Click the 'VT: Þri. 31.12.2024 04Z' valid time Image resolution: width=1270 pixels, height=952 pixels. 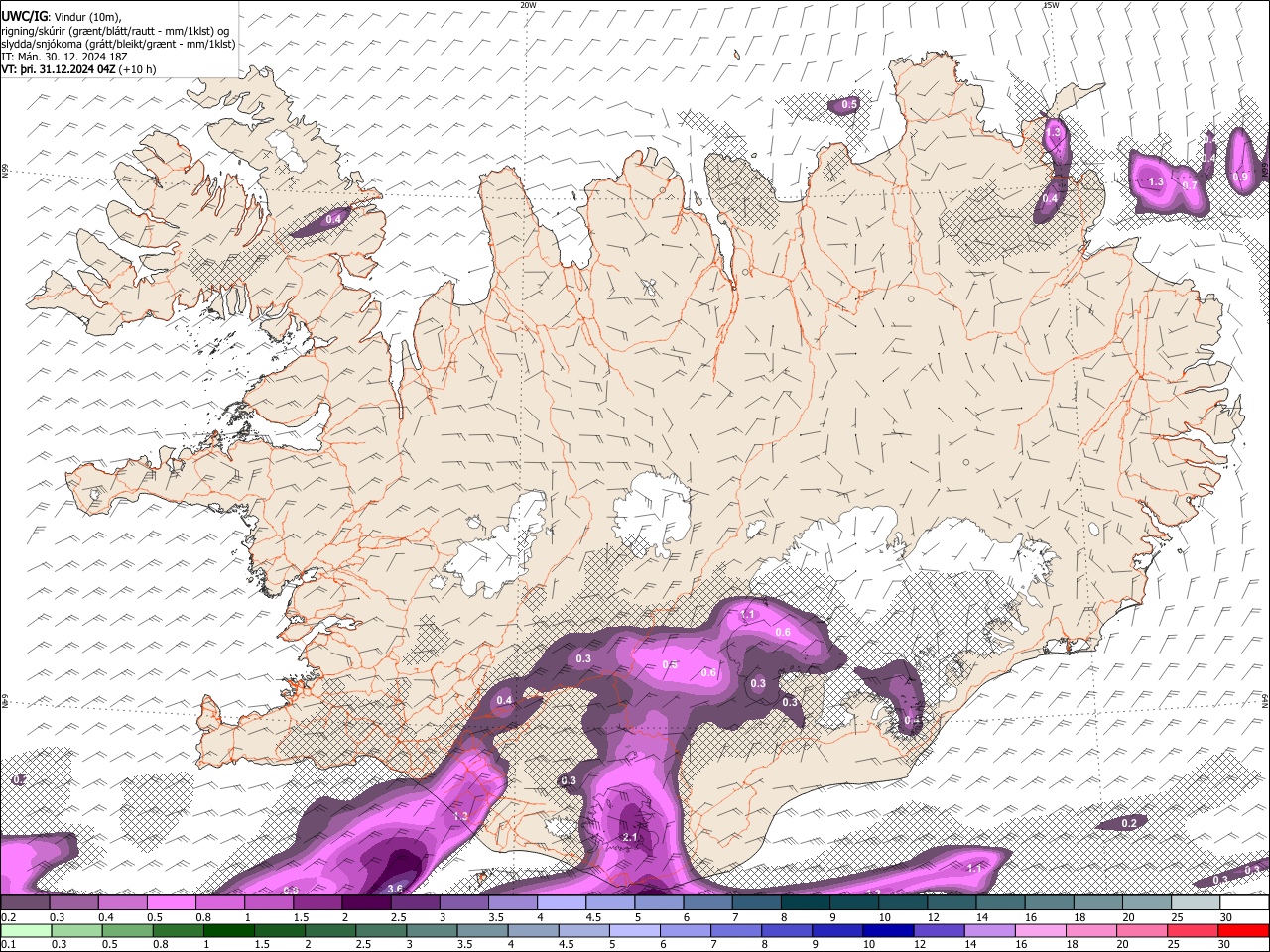[x=58, y=70]
